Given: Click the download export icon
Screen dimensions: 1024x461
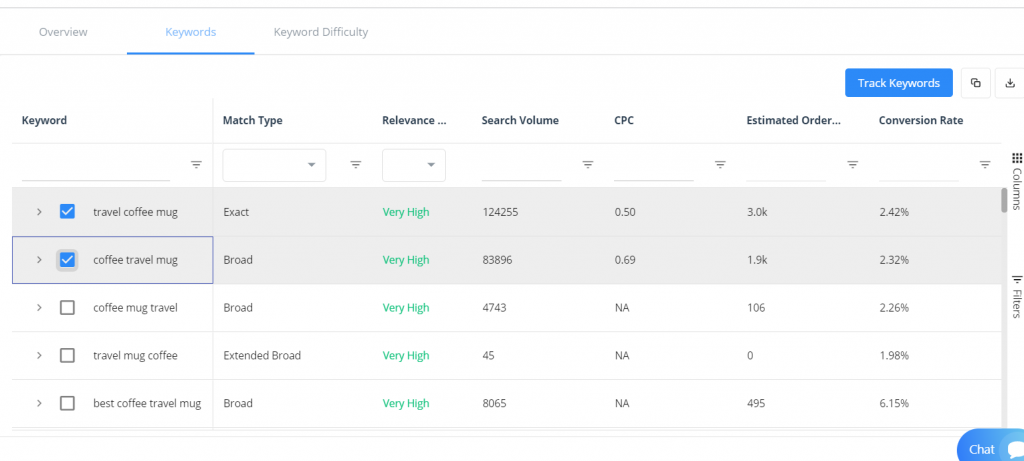Looking at the screenshot, I should tap(1008, 83).
